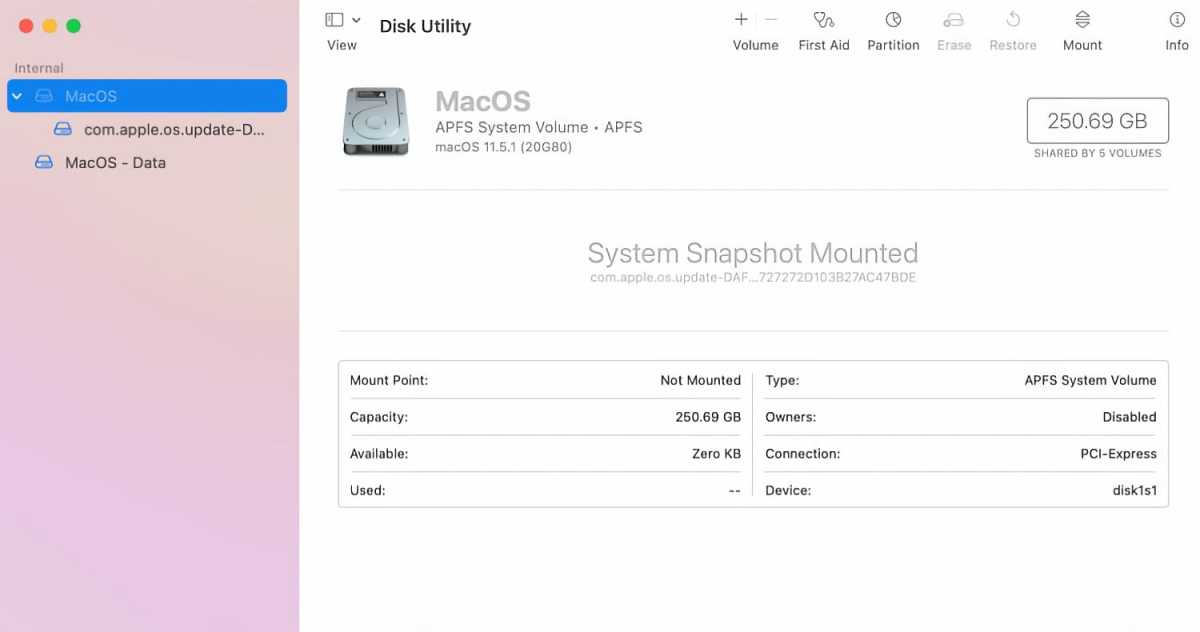Image resolution: width=1200 pixels, height=632 pixels.
Task: Click 'System Snapshot Mounted' heading
Action: point(753,252)
